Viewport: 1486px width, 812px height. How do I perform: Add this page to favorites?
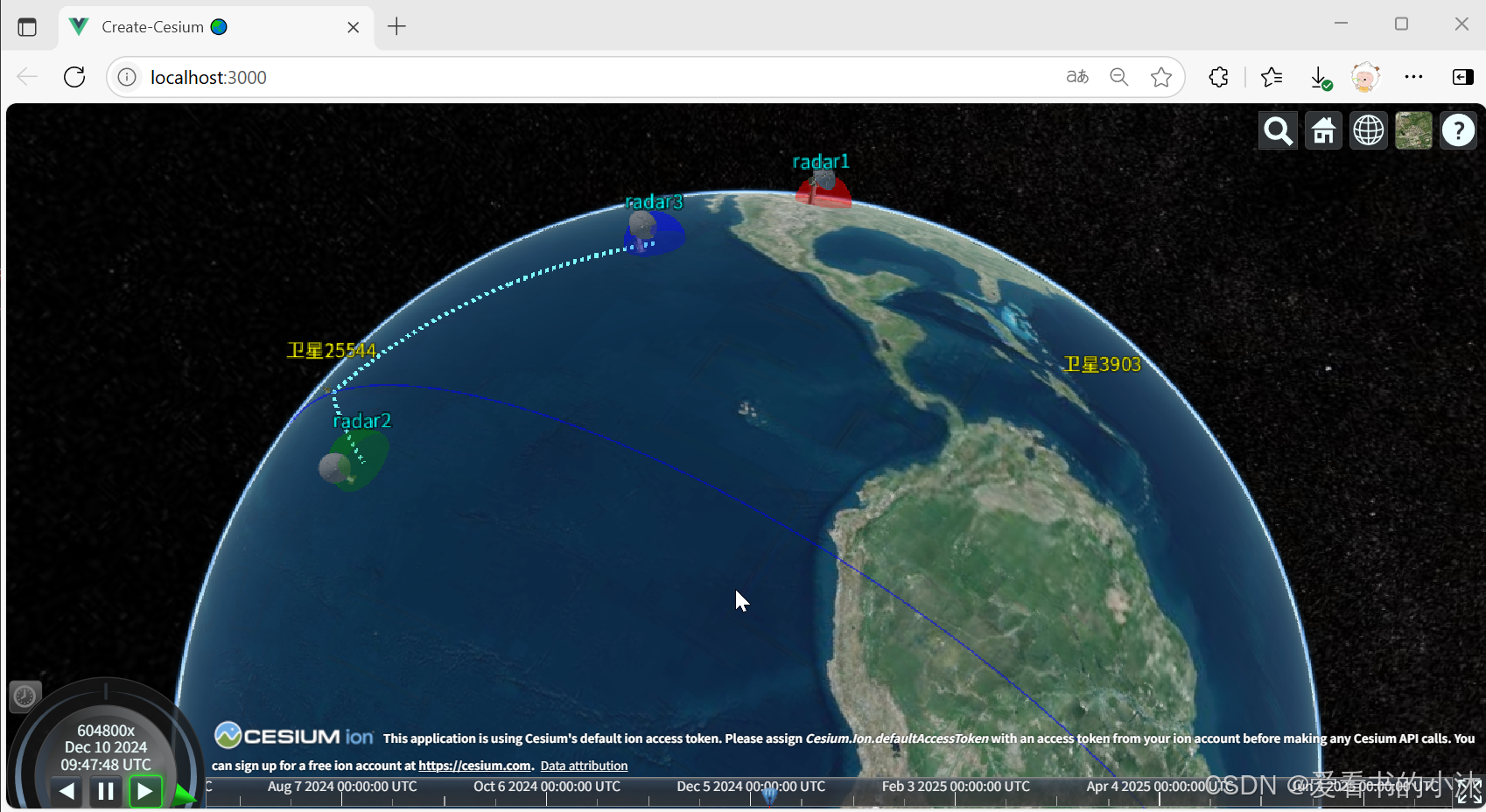[x=1161, y=77]
